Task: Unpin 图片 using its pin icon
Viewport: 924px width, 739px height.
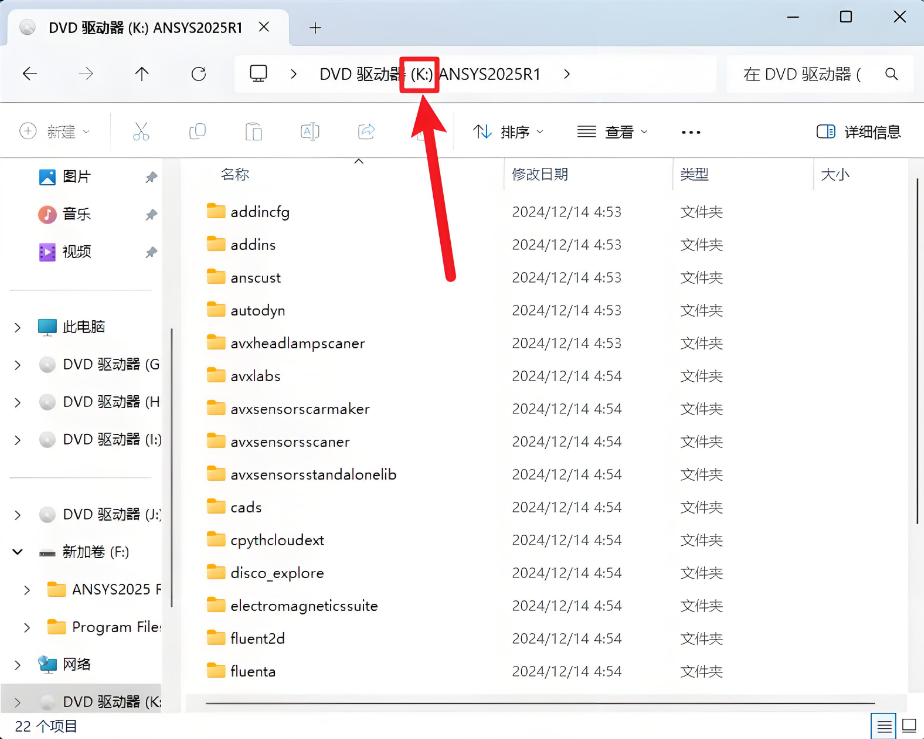Action: [151, 177]
